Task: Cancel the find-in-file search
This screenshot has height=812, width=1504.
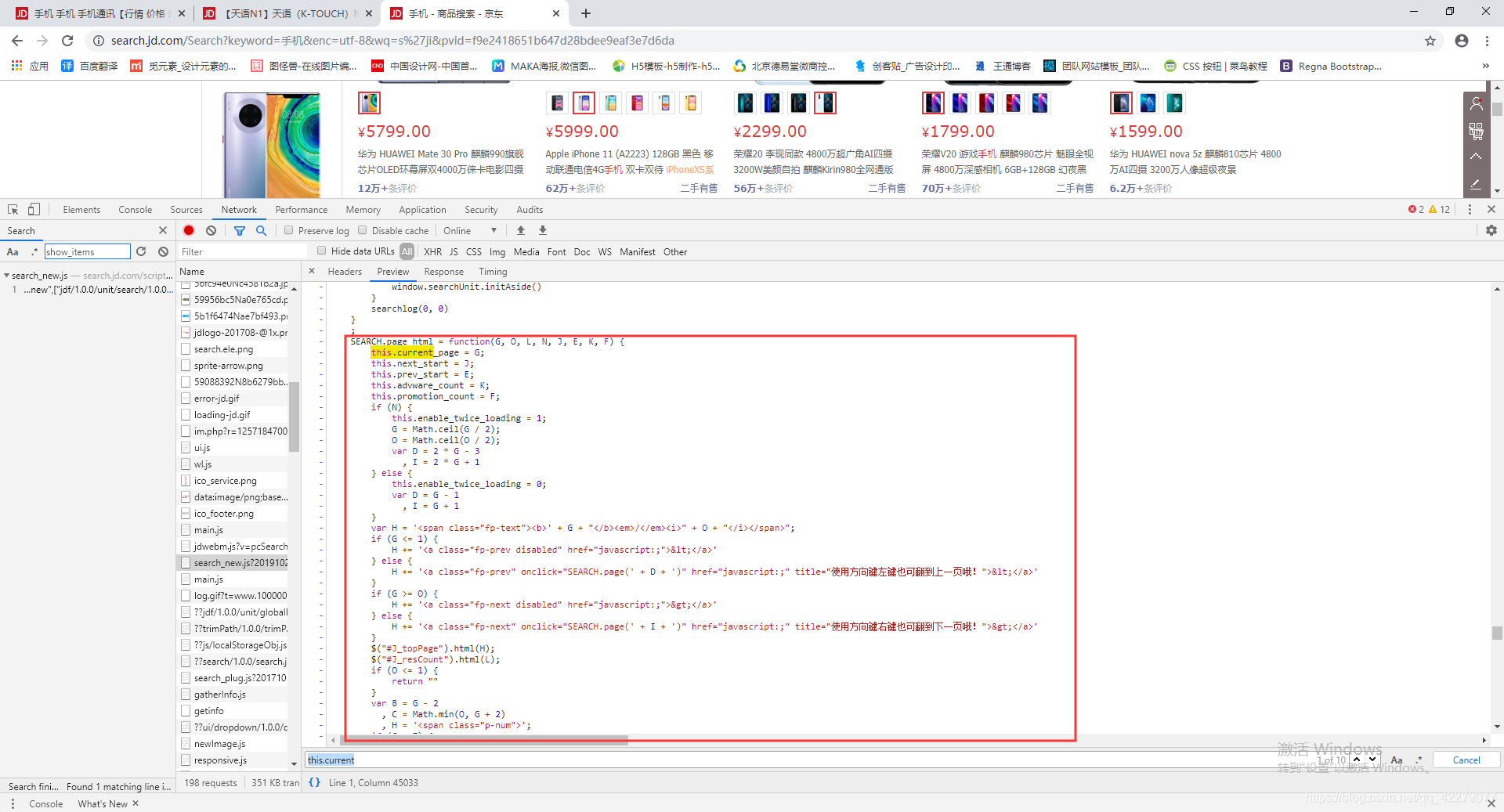Action: click(x=1466, y=760)
